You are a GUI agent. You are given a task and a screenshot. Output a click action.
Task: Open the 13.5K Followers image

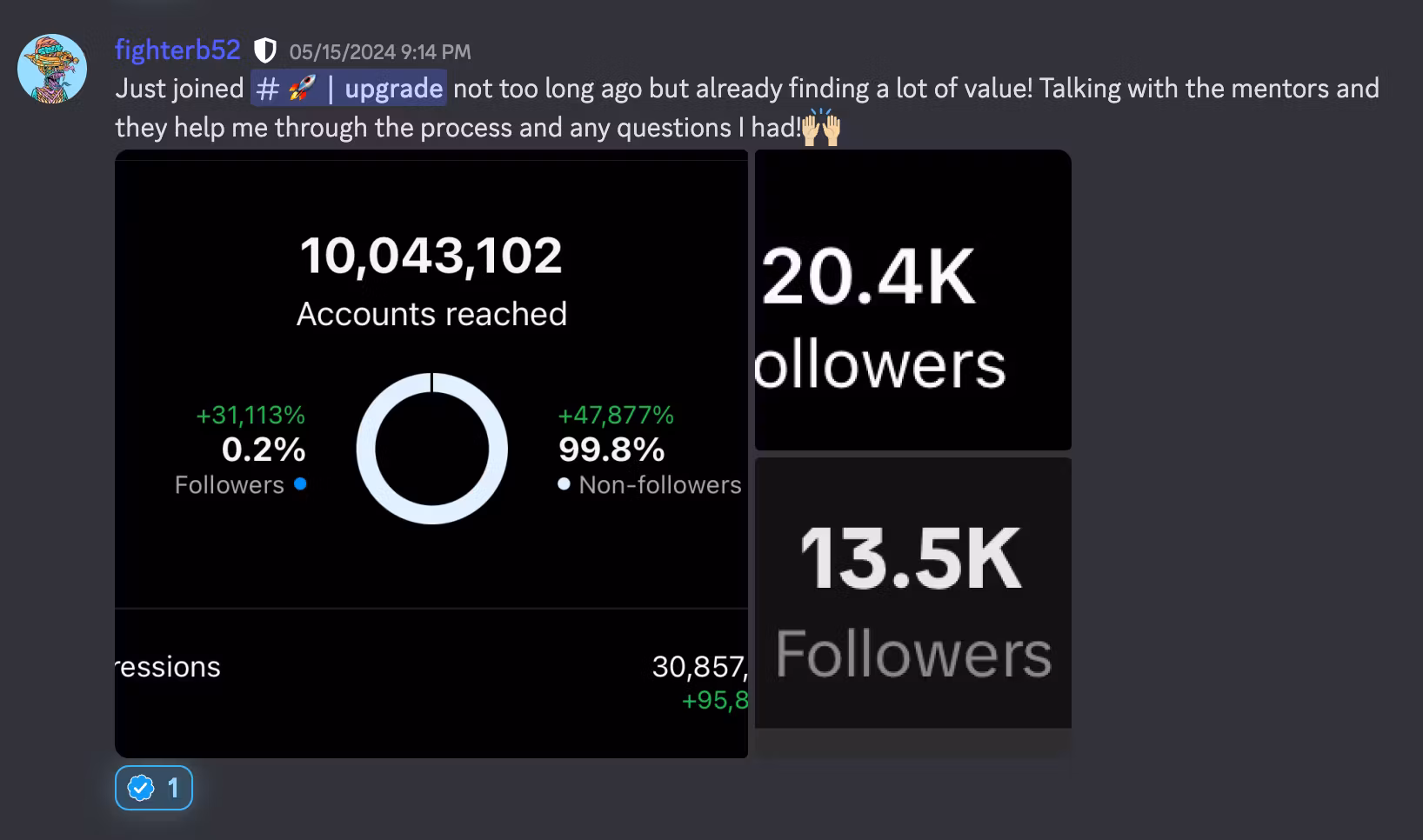click(x=912, y=593)
